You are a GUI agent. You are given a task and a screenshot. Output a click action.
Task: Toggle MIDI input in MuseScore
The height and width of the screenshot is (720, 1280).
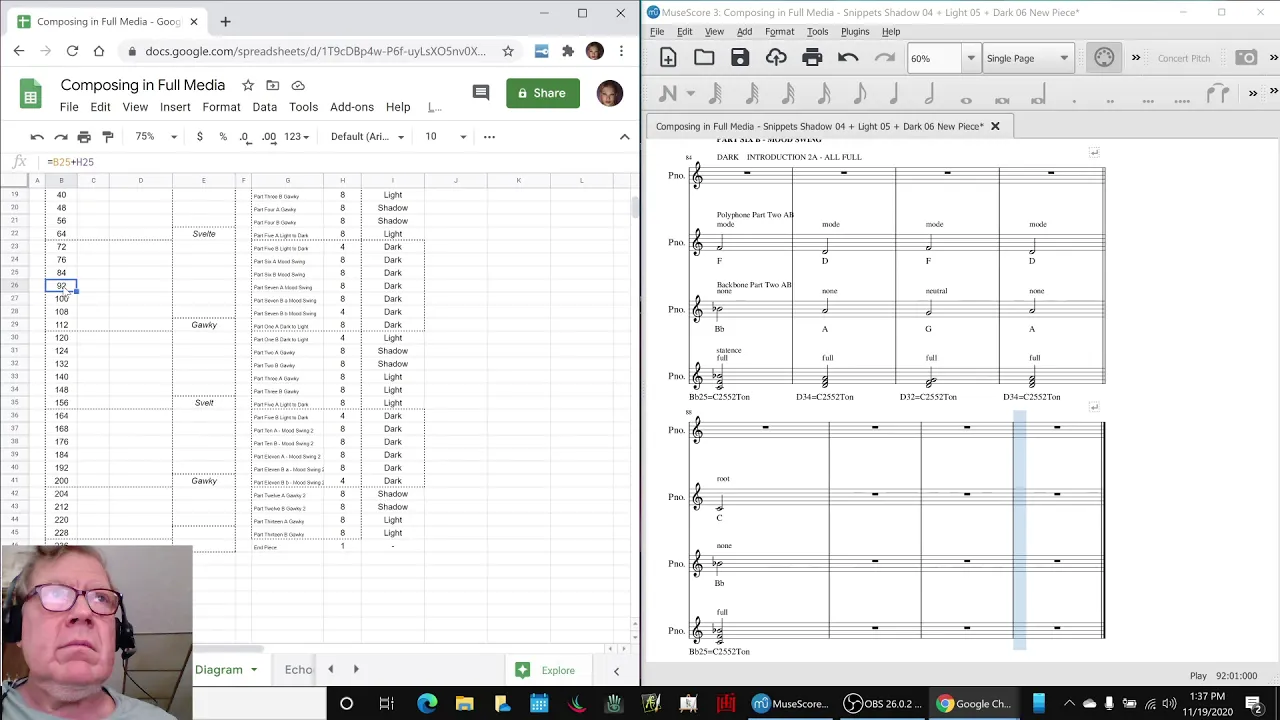click(1104, 58)
